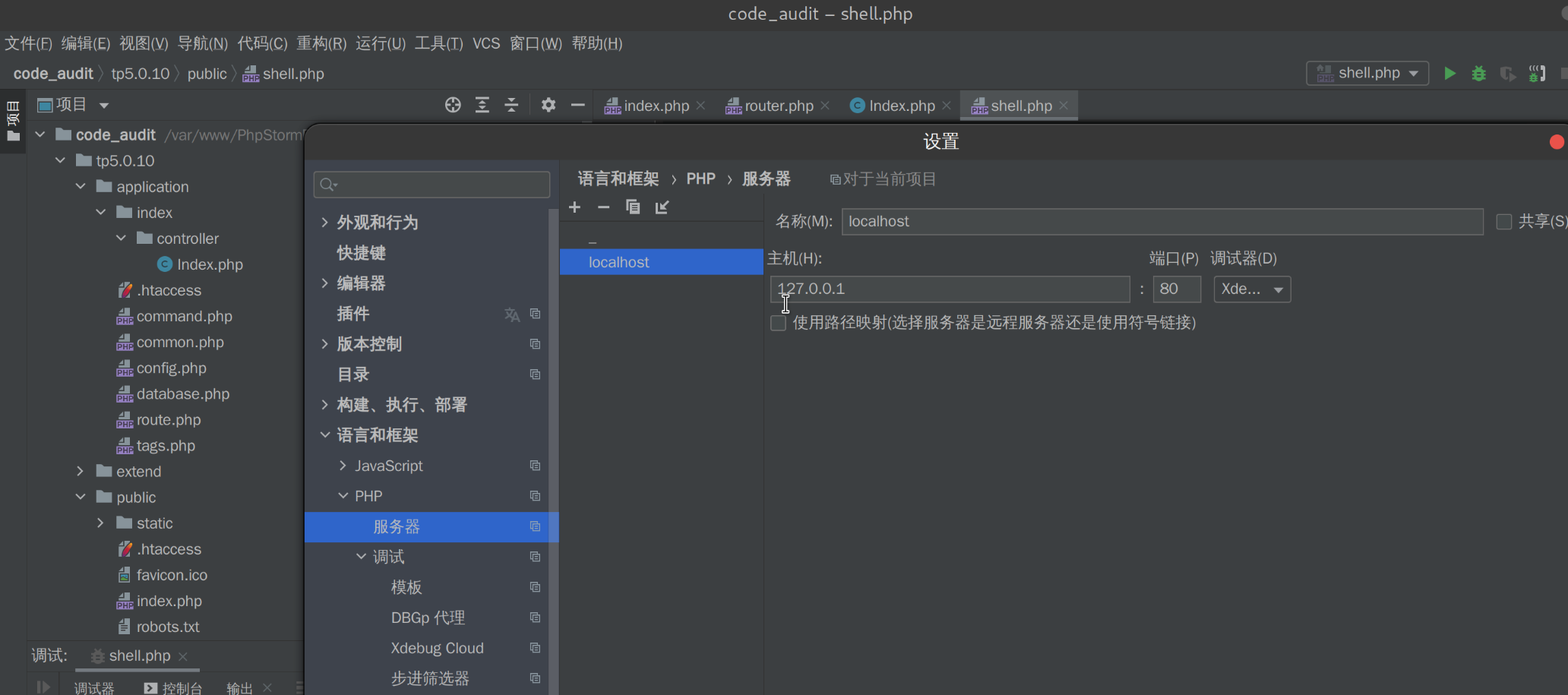Click the settings search field
Viewport: 1568px width, 695px height.
[x=432, y=185]
